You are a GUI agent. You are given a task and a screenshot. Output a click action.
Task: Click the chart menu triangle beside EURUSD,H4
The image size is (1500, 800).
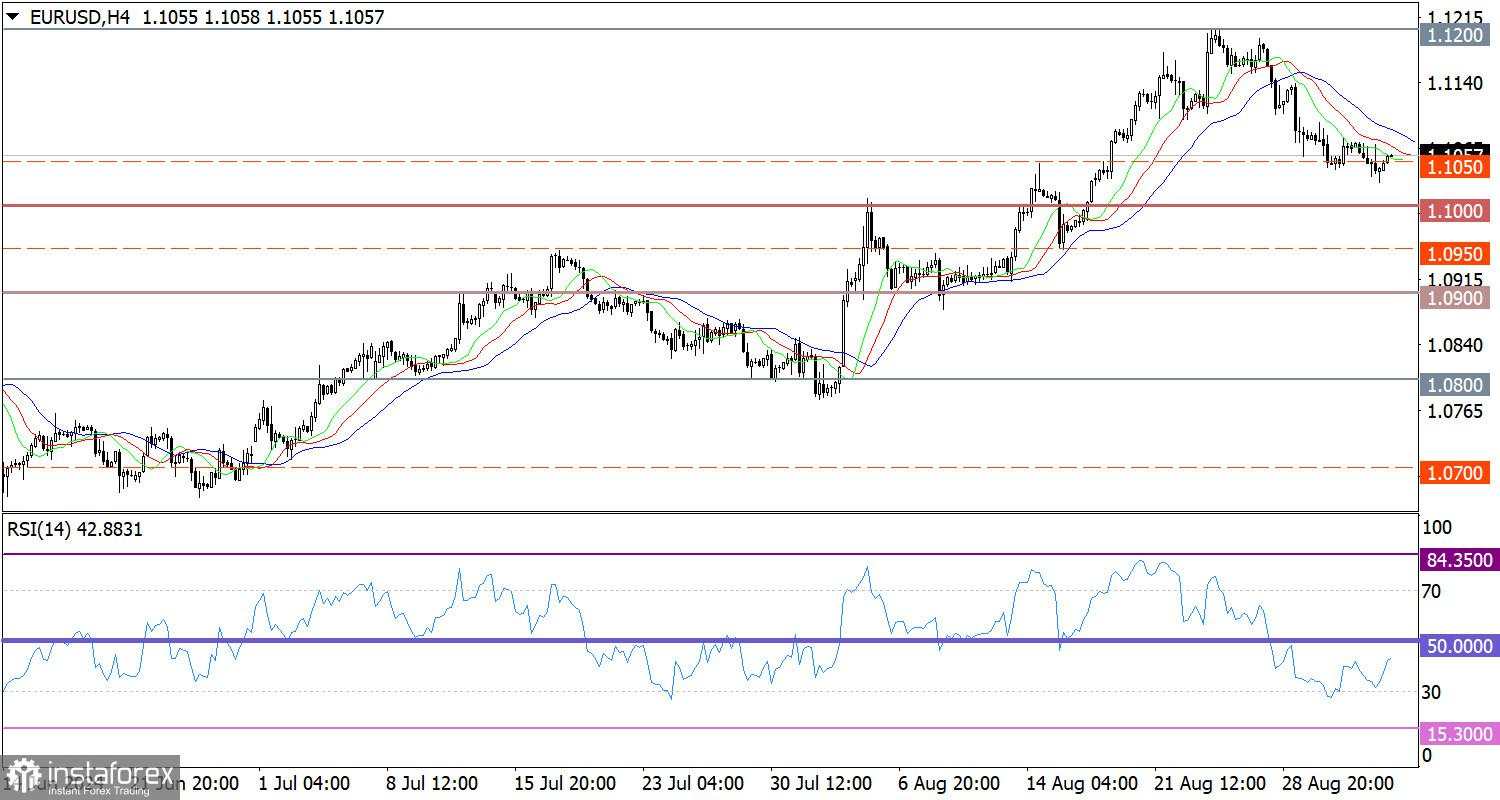(12, 17)
